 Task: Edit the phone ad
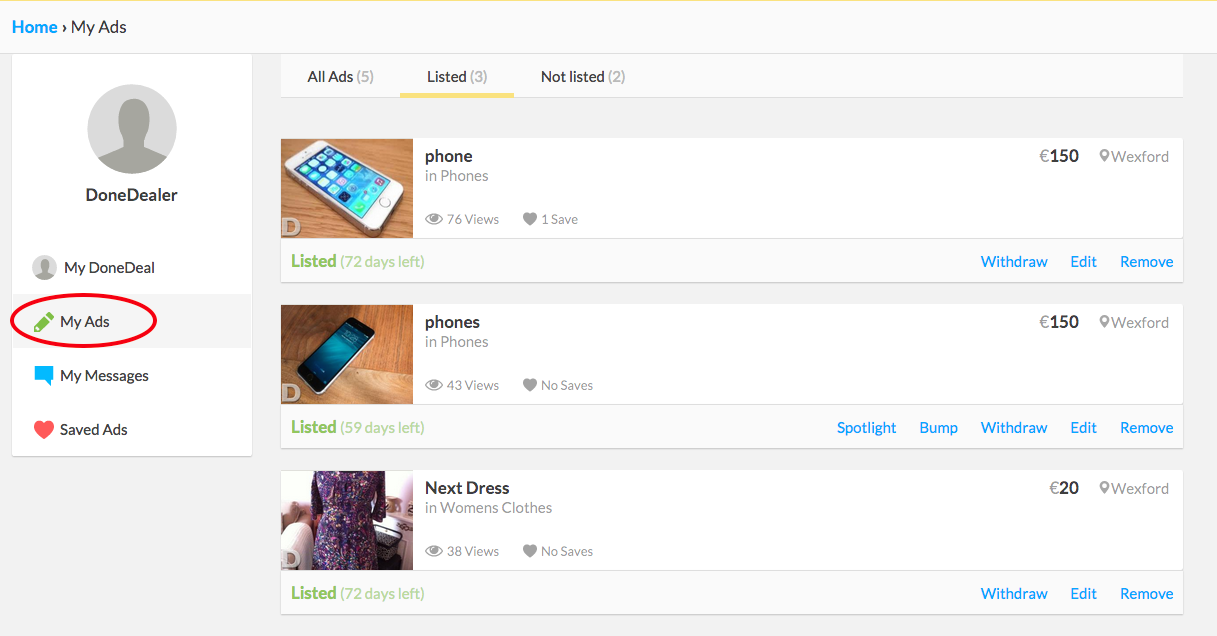(x=1083, y=261)
